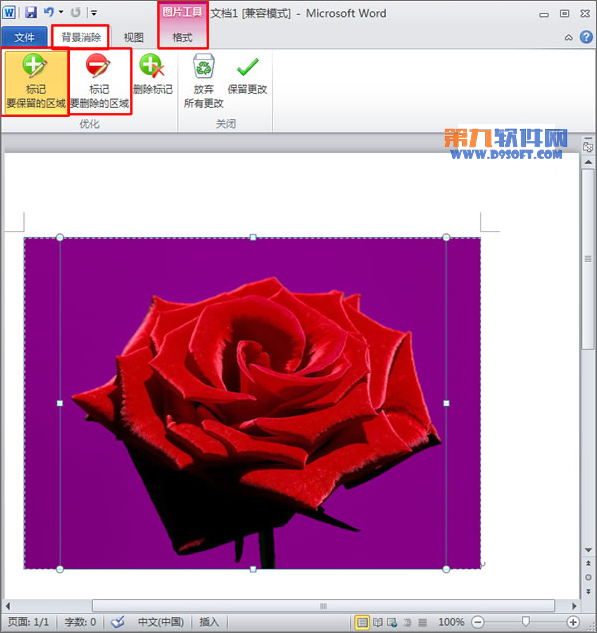Choose the Delete Mark tool

pyautogui.click(x=153, y=74)
